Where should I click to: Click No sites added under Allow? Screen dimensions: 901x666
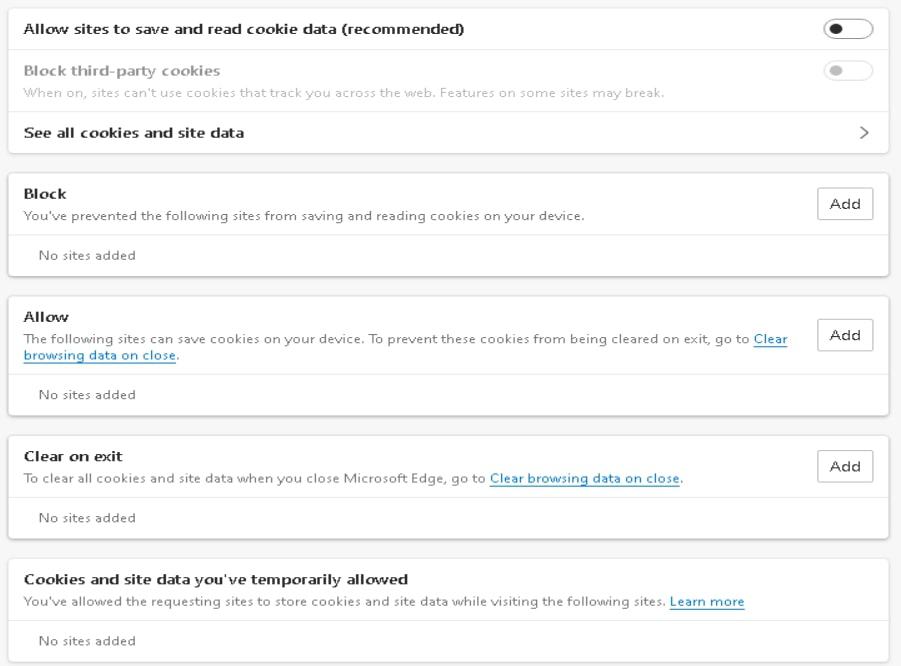point(87,395)
